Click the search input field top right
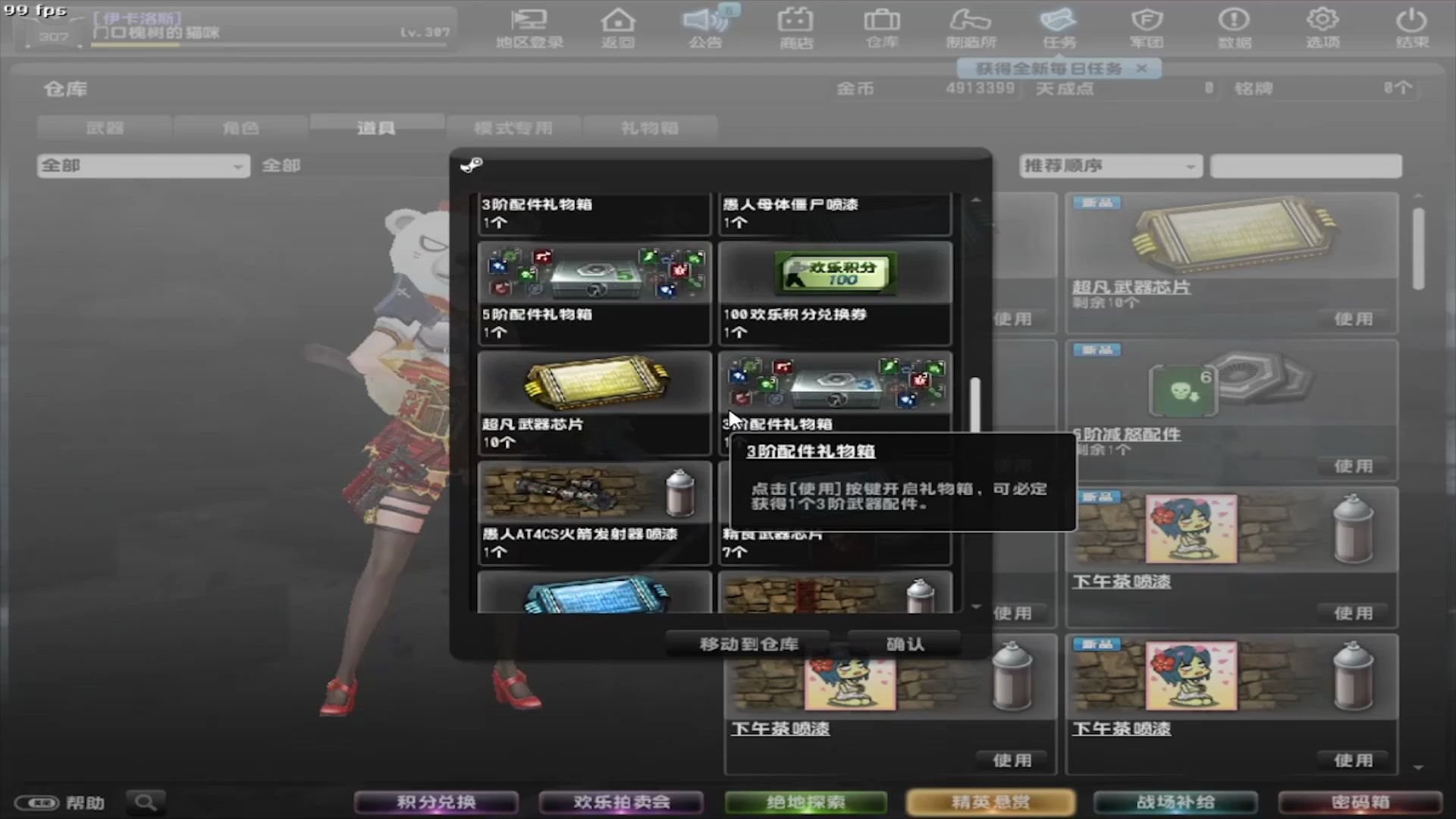 pyautogui.click(x=1305, y=165)
